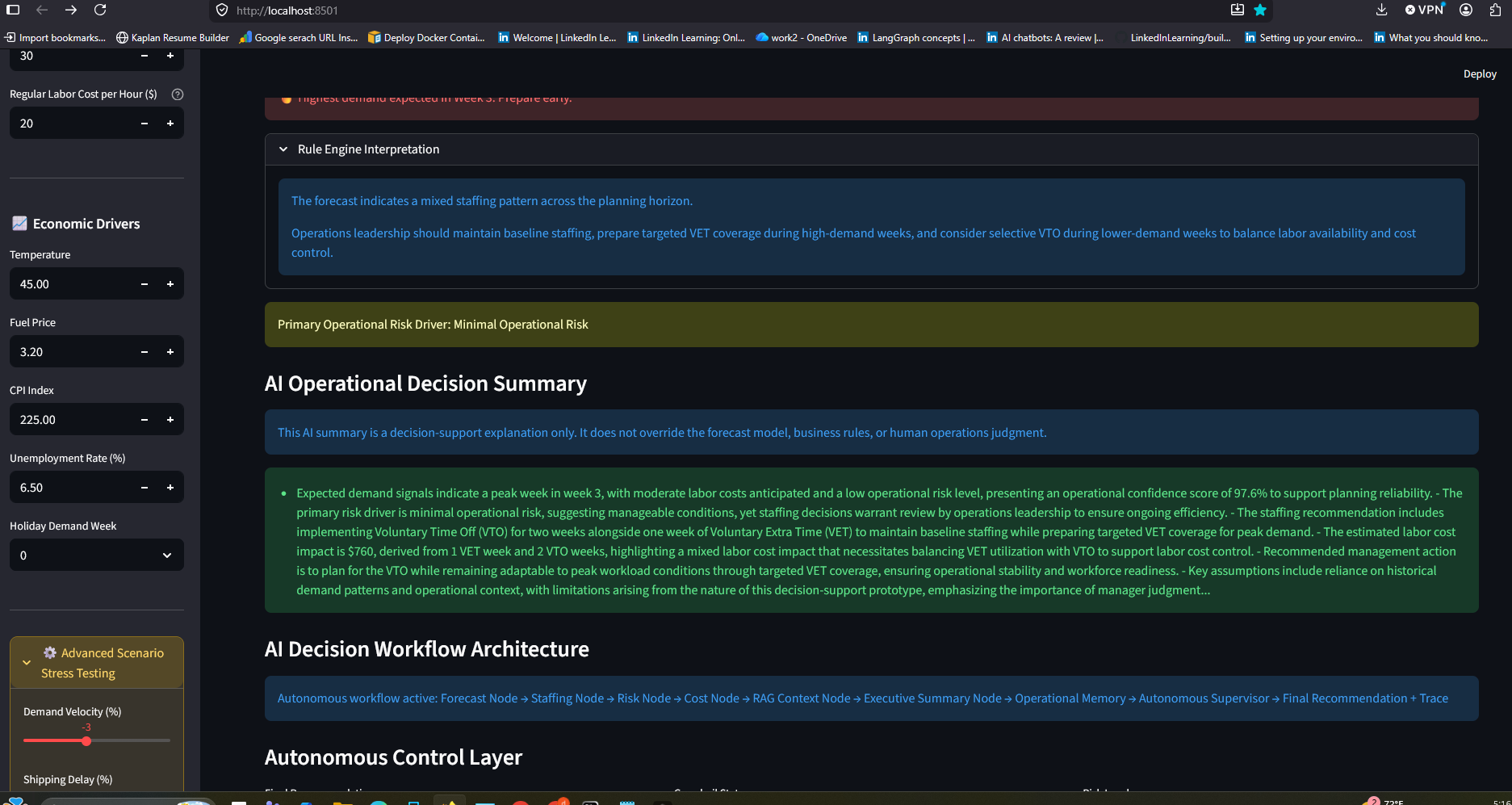1512x805 pixels.
Task: Open Import bookmarks item
Action: pos(55,37)
